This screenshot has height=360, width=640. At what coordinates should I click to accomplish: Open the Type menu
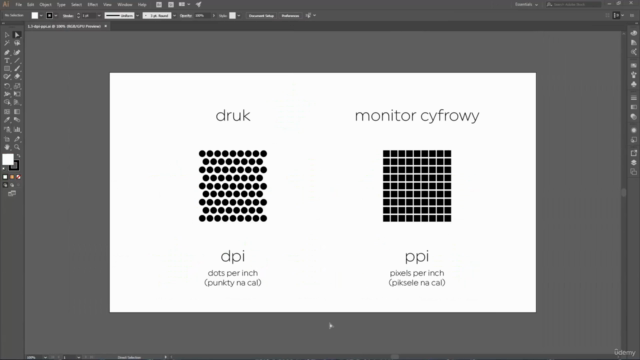click(x=61, y=4)
